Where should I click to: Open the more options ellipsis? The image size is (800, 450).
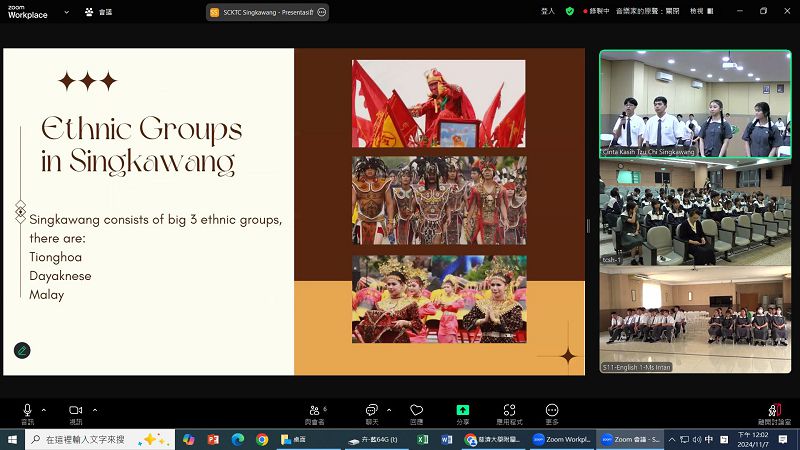(552, 411)
